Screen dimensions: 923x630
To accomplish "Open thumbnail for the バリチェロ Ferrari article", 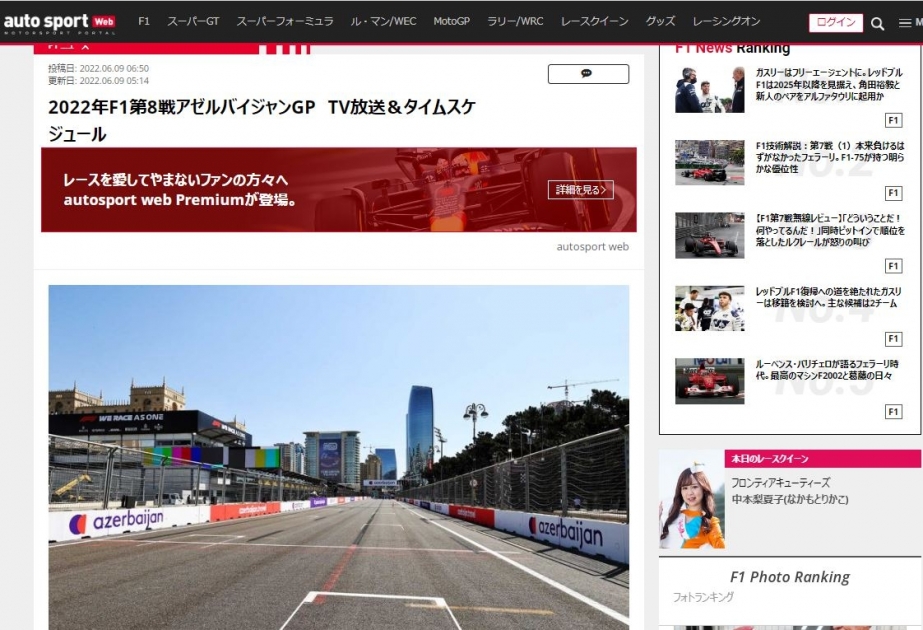I will point(709,381).
